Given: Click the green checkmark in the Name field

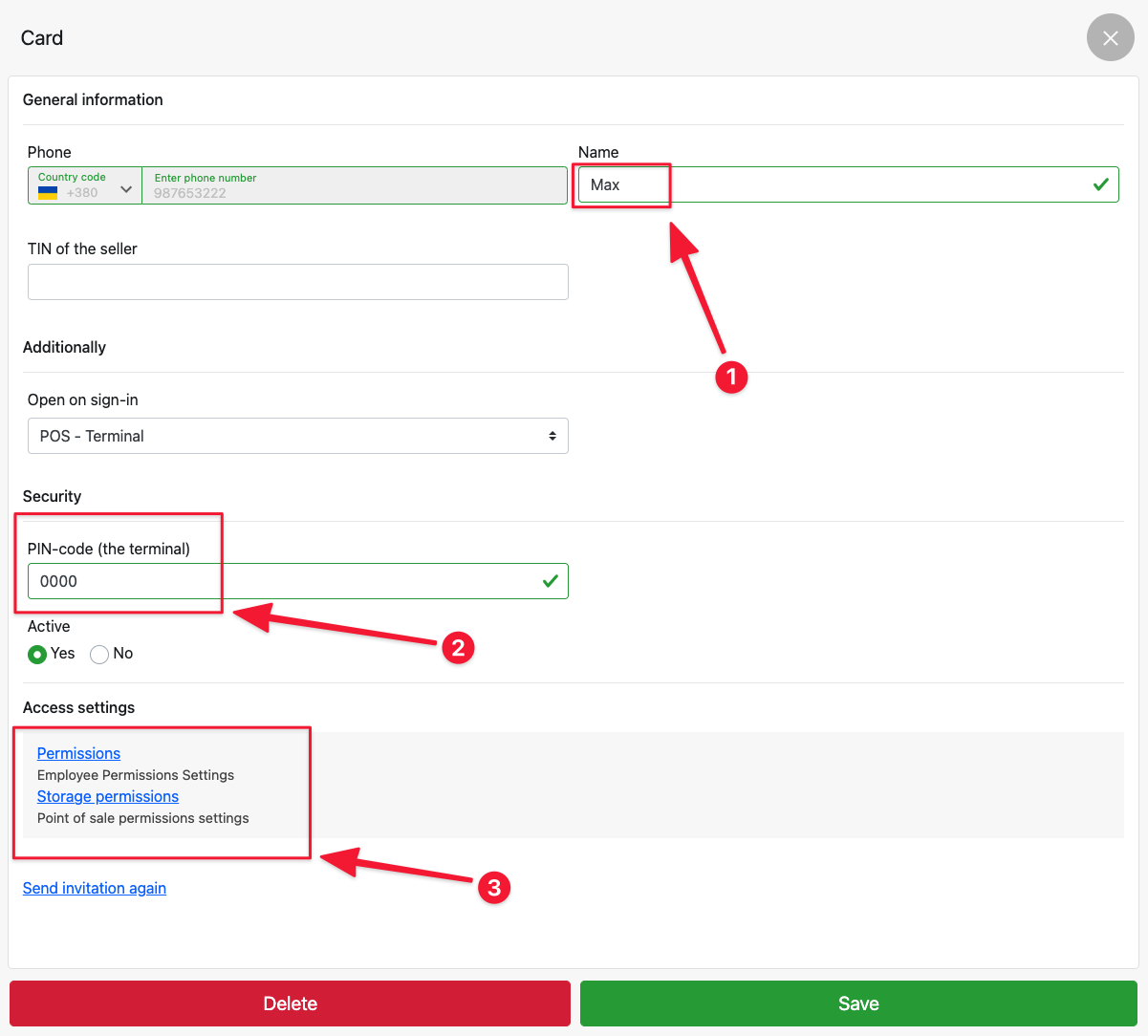Looking at the screenshot, I should (1100, 184).
